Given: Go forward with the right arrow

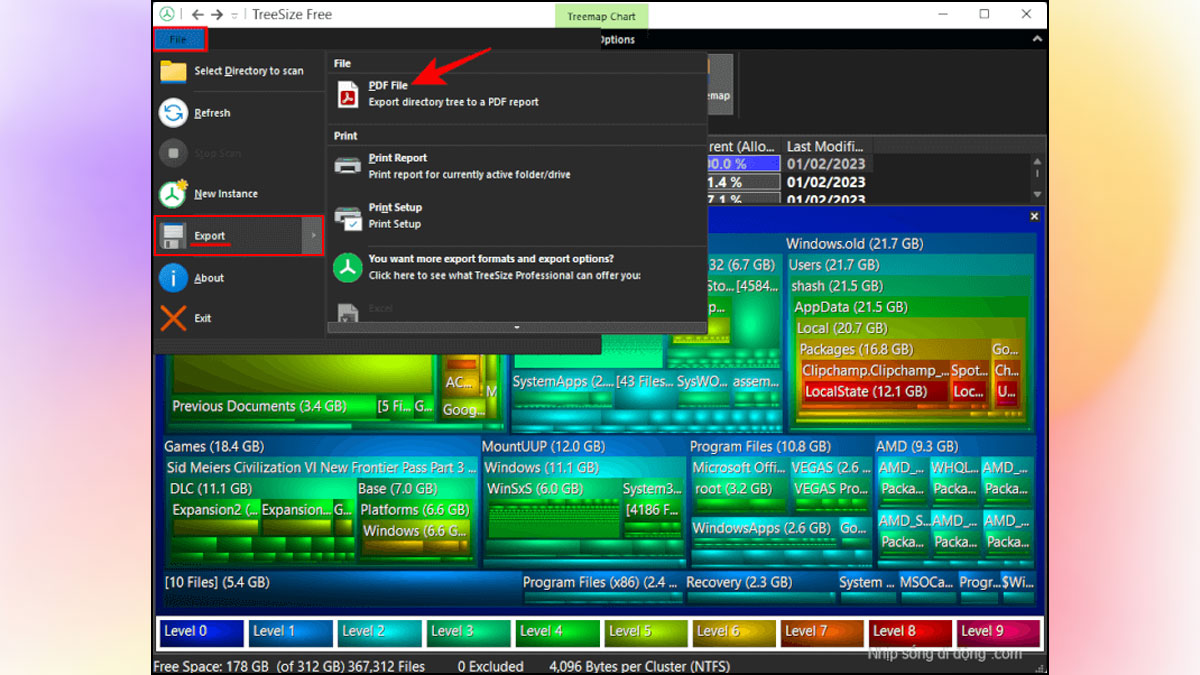Looking at the screenshot, I should 218,15.
